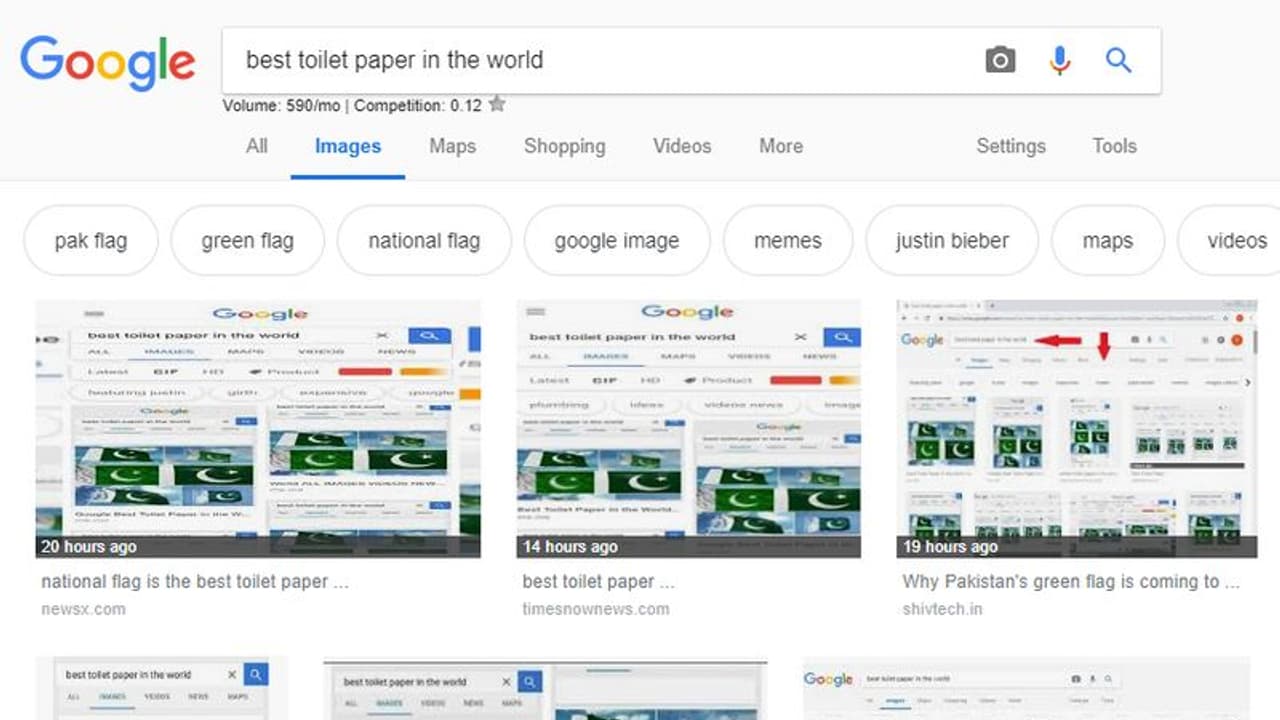This screenshot has width=1280, height=720.
Task: Click the magnifying glass to search
Action: click(x=1118, y=60)
